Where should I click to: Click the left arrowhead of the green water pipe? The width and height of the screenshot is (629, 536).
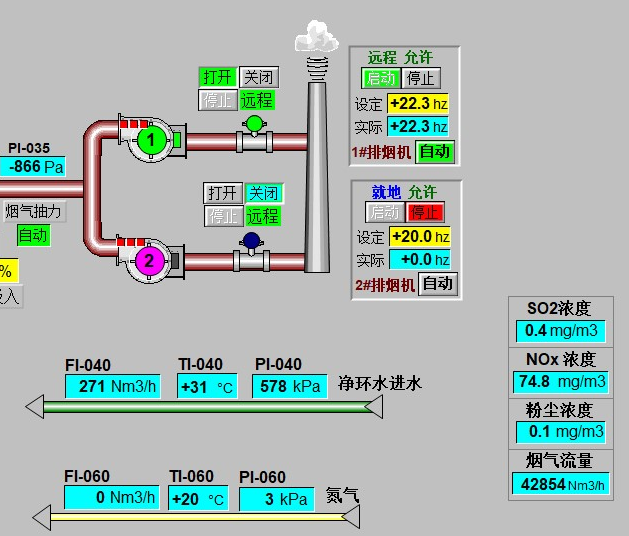(x=36, y=406)
